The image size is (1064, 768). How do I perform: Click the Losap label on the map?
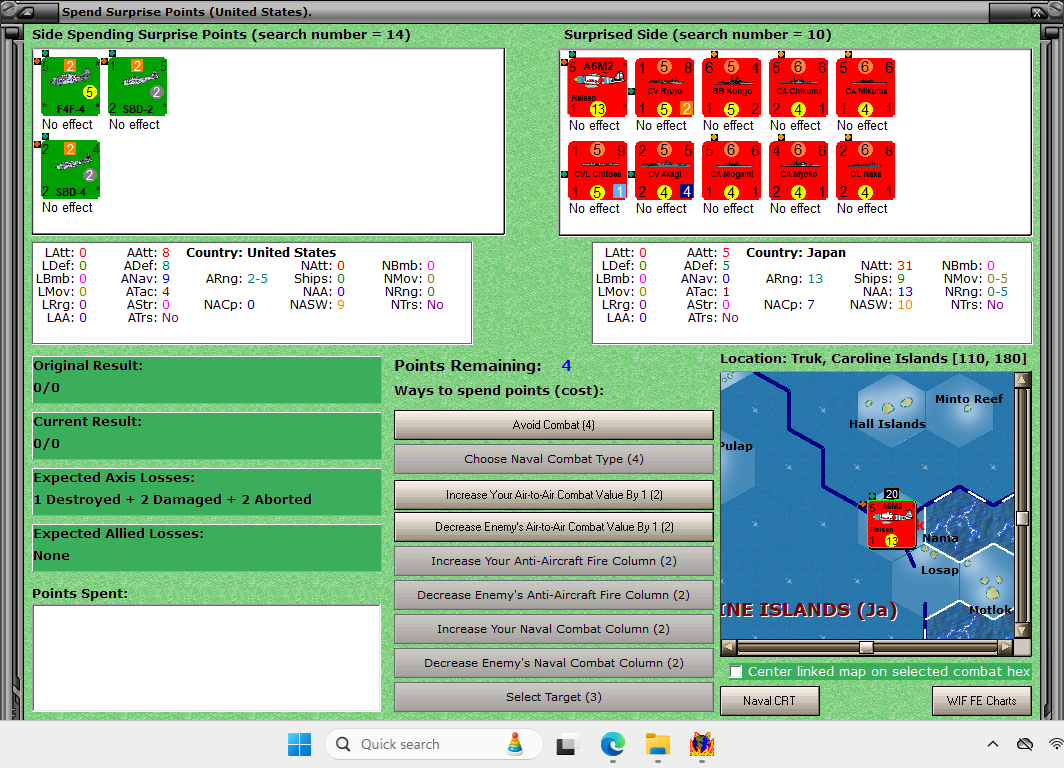tap(939, 570)
